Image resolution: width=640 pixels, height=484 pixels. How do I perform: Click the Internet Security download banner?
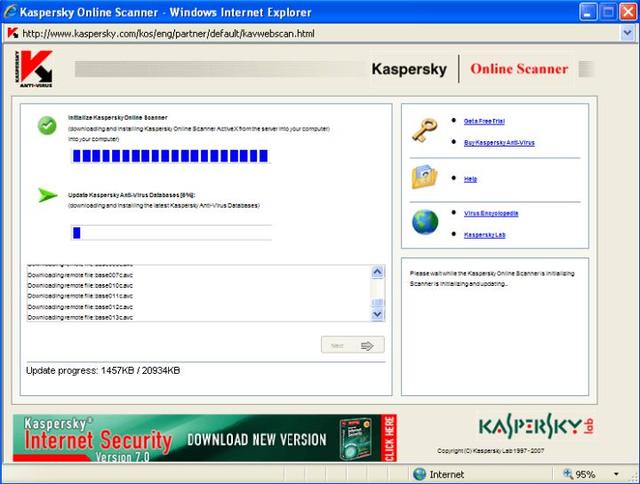tap(205, 438)
